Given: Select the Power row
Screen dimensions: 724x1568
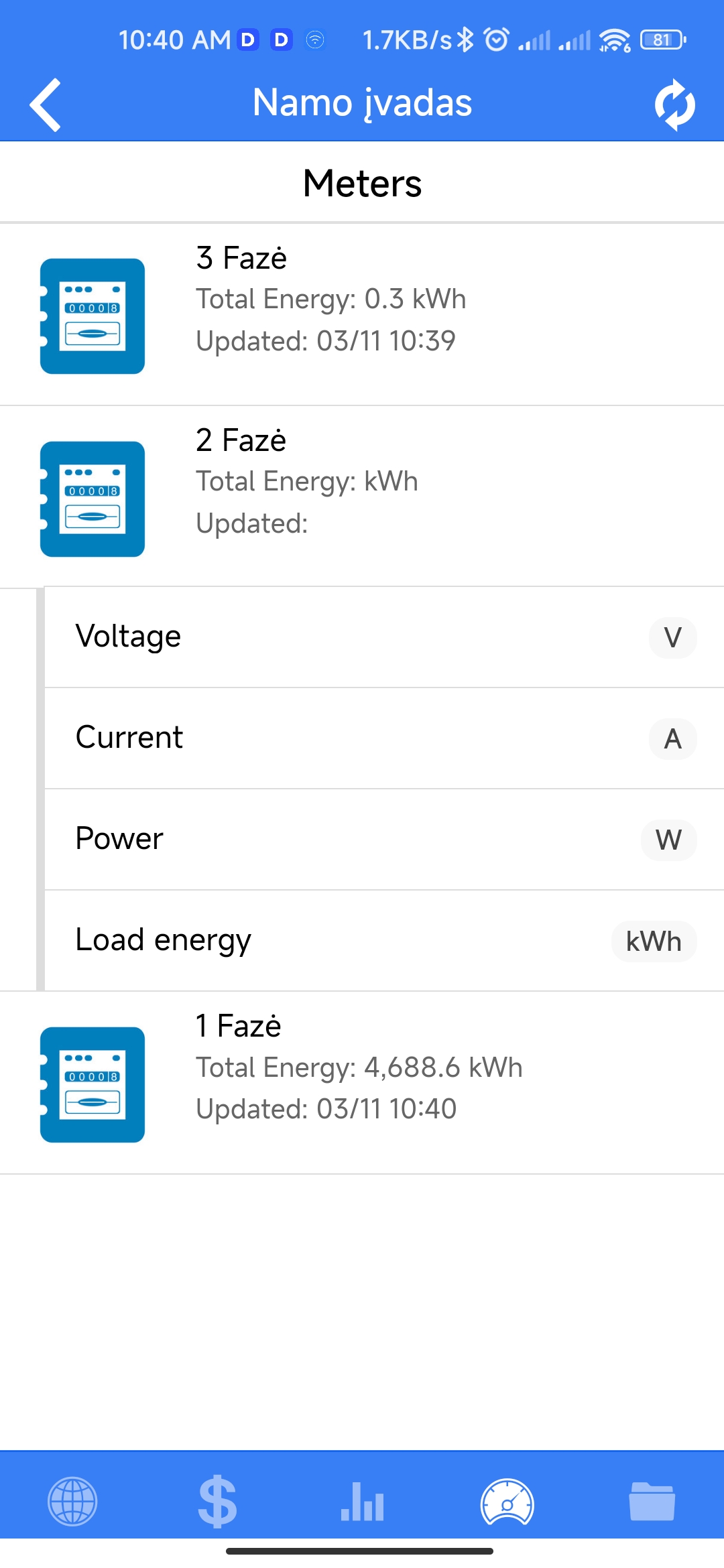Looking at the screenshot, I should click(x=362, y=839).
